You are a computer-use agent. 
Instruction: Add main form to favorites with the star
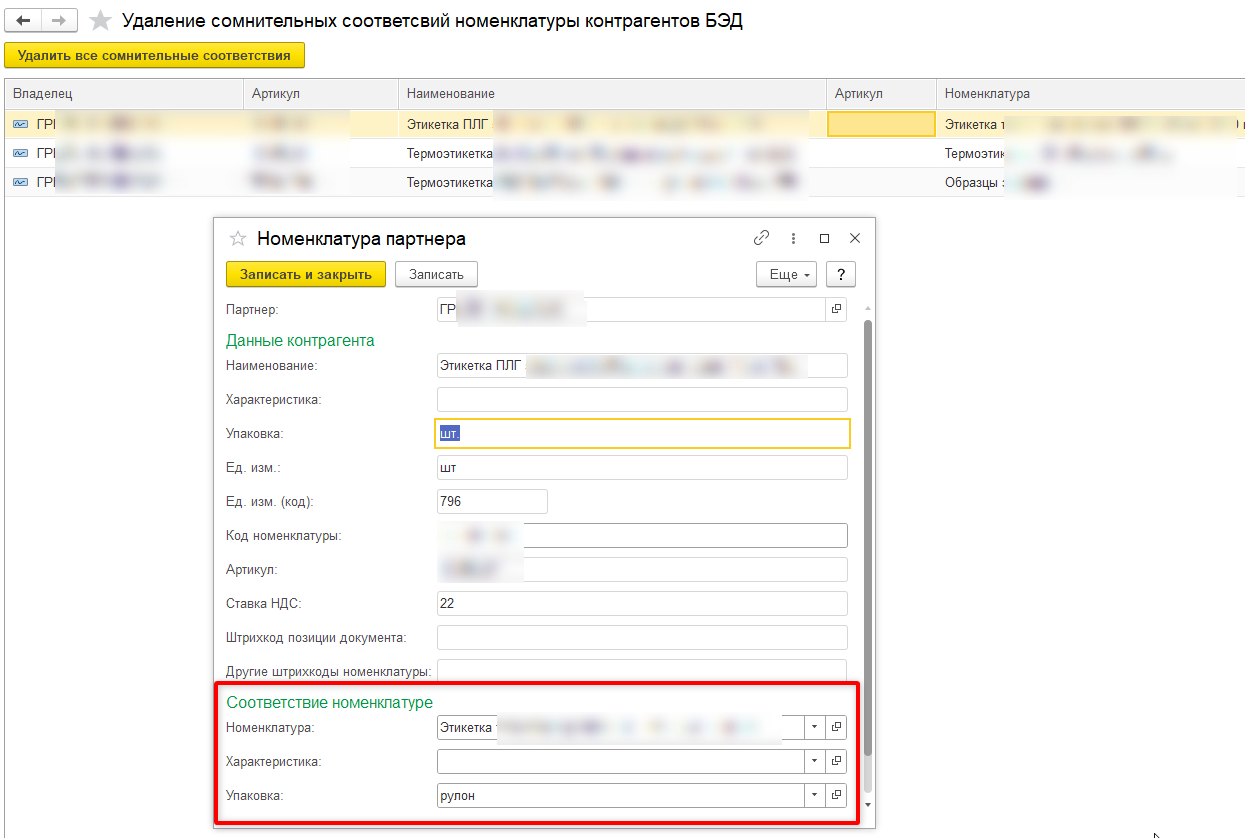tap(100, 21)
